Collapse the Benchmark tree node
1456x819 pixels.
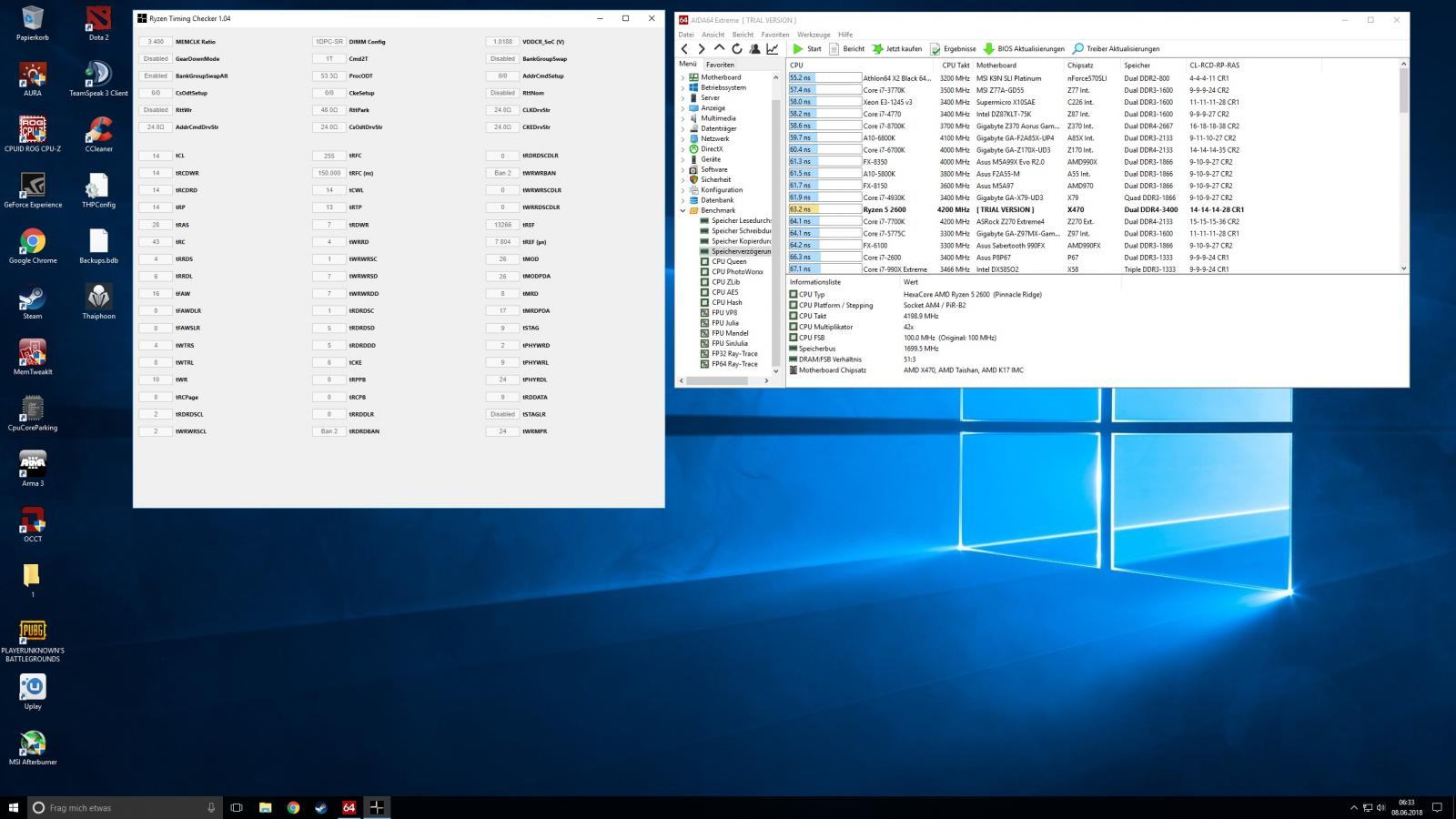(x=682, y=210)
